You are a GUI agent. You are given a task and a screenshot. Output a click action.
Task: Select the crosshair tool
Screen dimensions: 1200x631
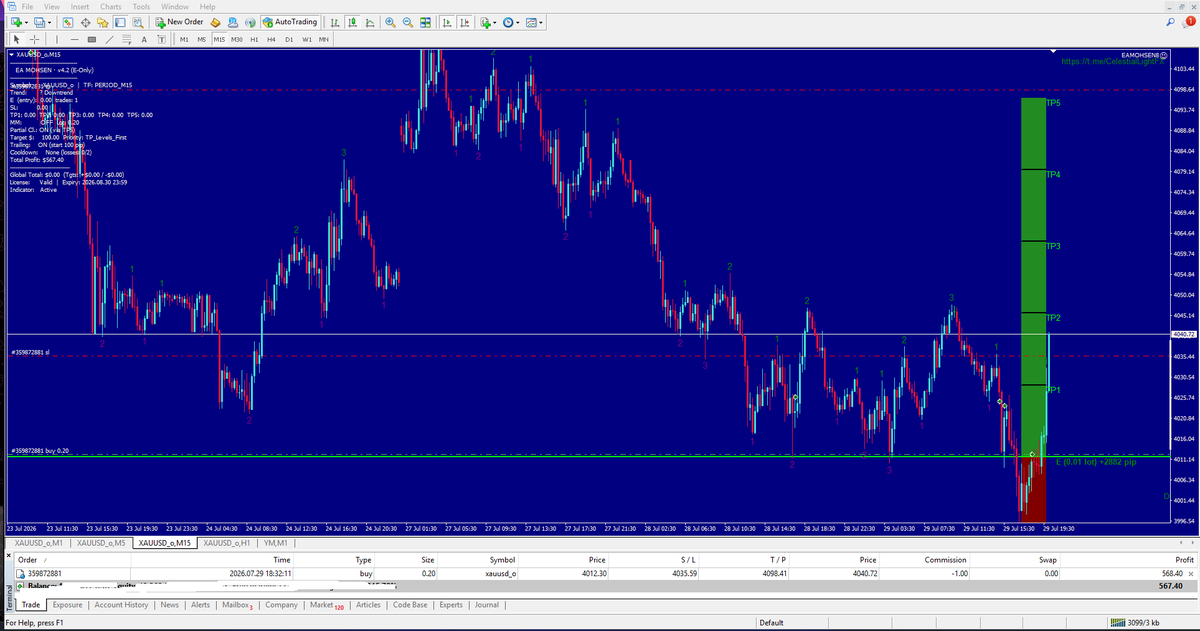tap(34, 39)
